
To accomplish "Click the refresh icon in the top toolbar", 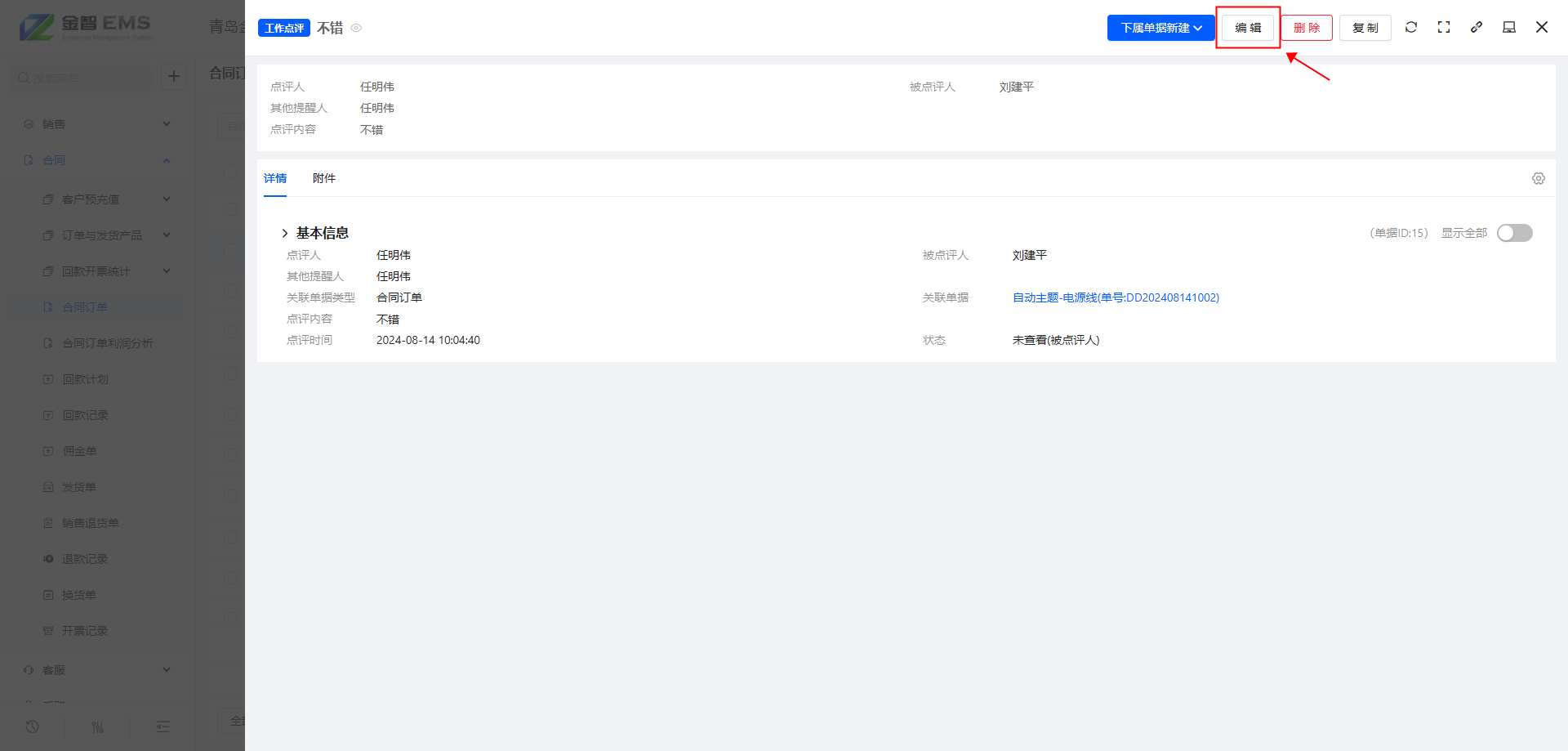I will [x=1411, y=27].
